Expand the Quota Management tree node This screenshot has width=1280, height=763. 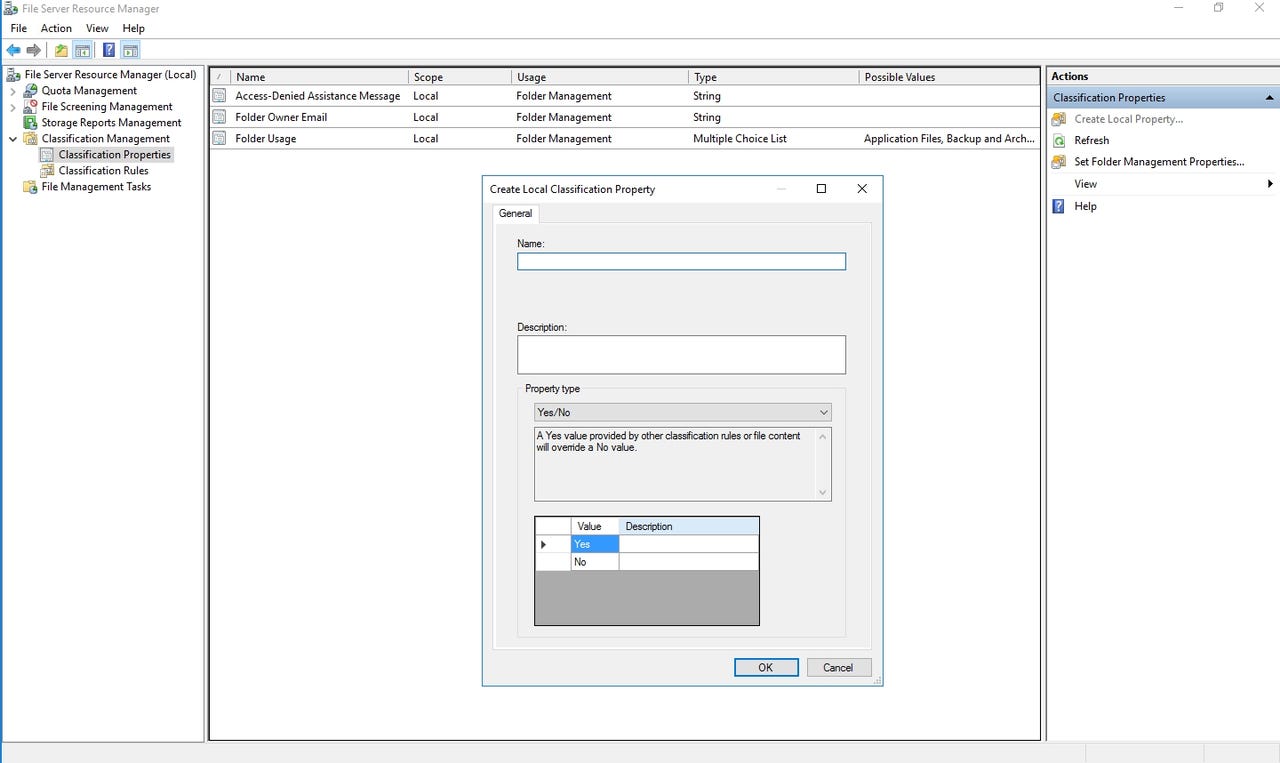[x=13, y=90]
